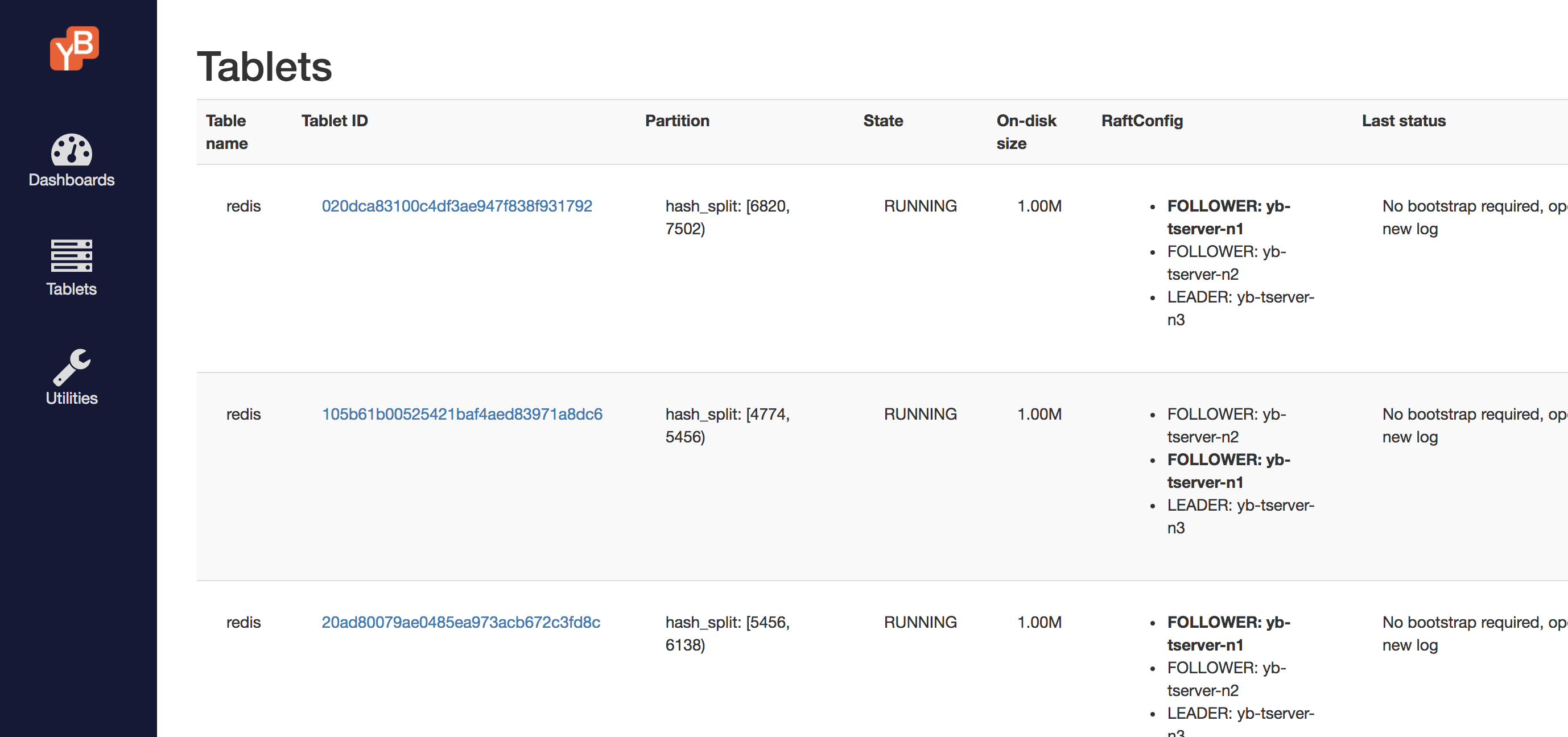Image resolution: width=1568 pixels, height=737 pixels.
Task: Click redis table name in 105b61 row
Action: click(244, 414)
